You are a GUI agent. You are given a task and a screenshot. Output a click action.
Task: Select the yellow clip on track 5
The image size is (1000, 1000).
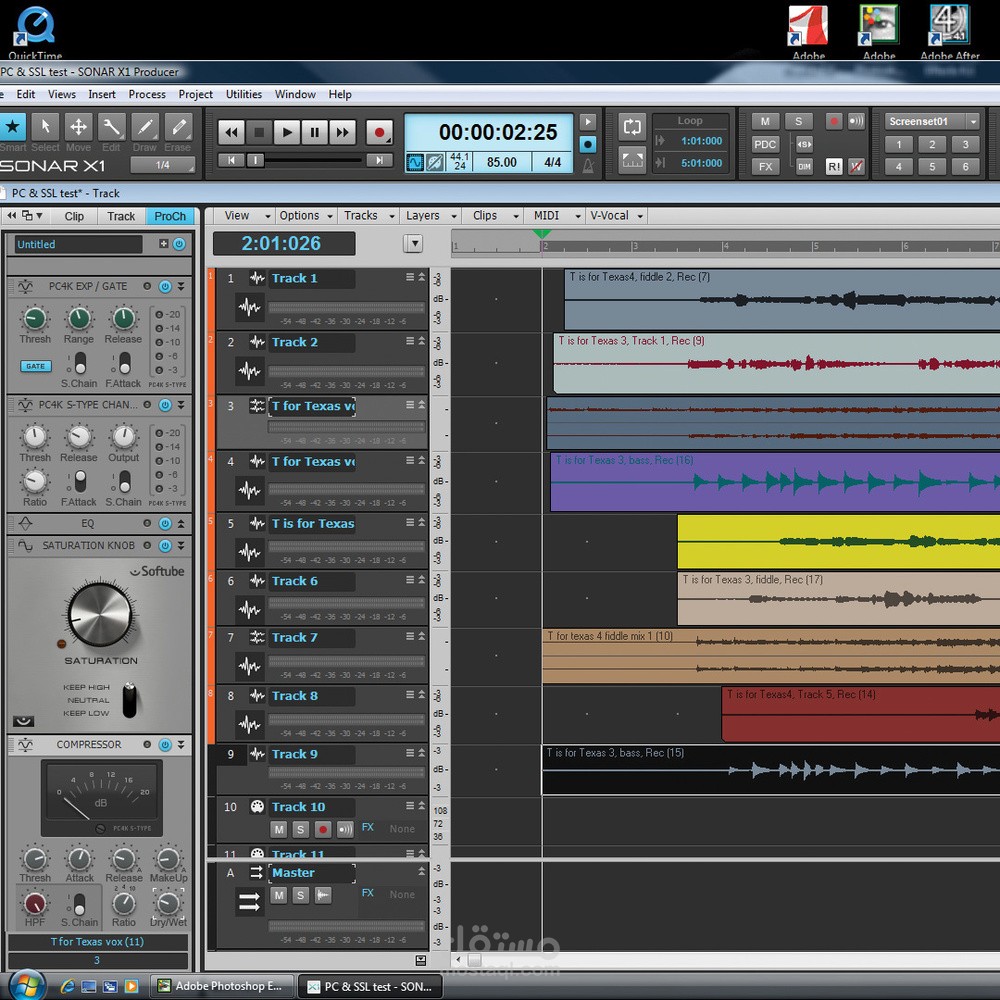[838, 542]
